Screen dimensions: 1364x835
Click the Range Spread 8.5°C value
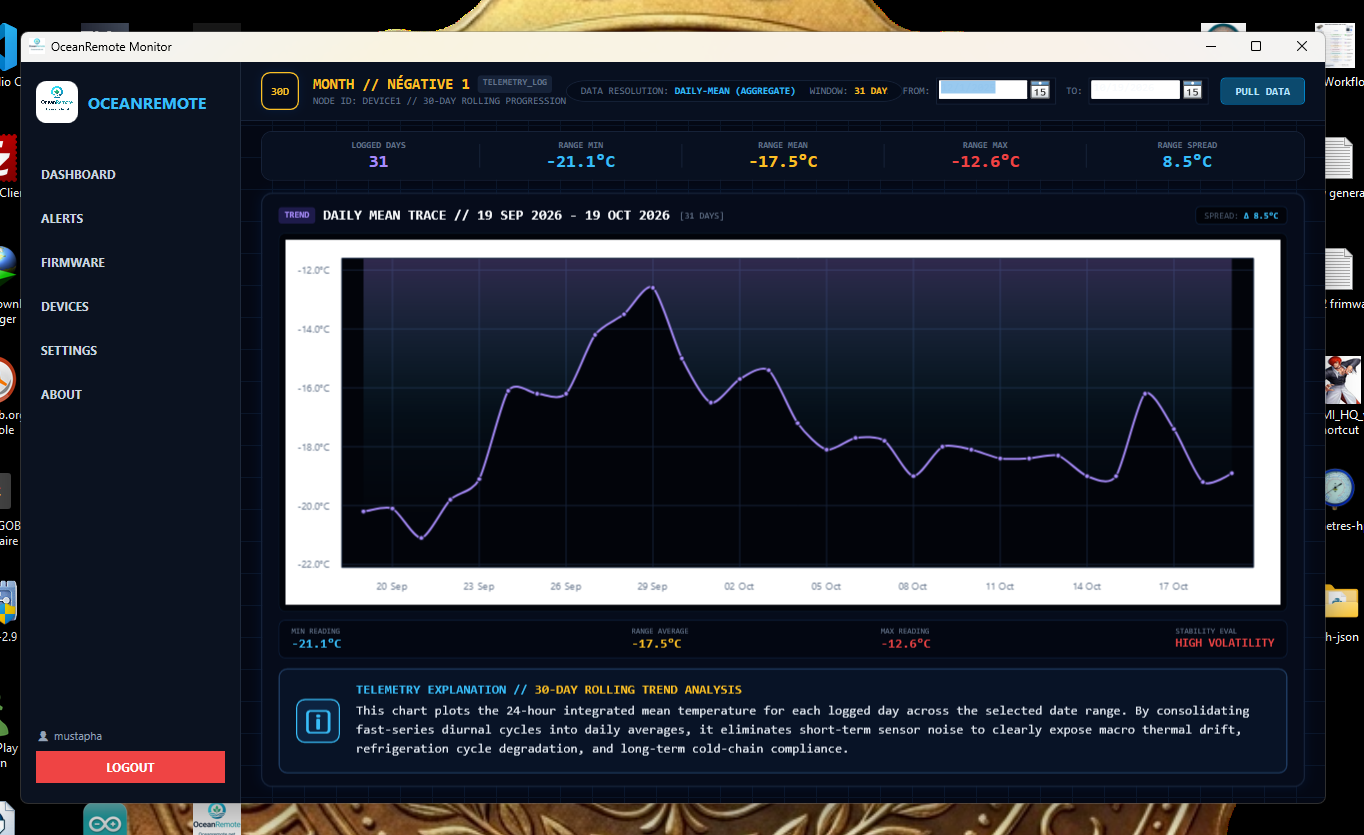click(x=1187, y=161)
